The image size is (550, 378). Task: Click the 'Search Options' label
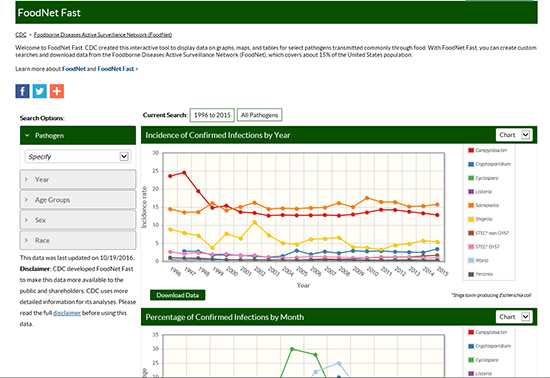pyautogui.click(x=42, y=118)
